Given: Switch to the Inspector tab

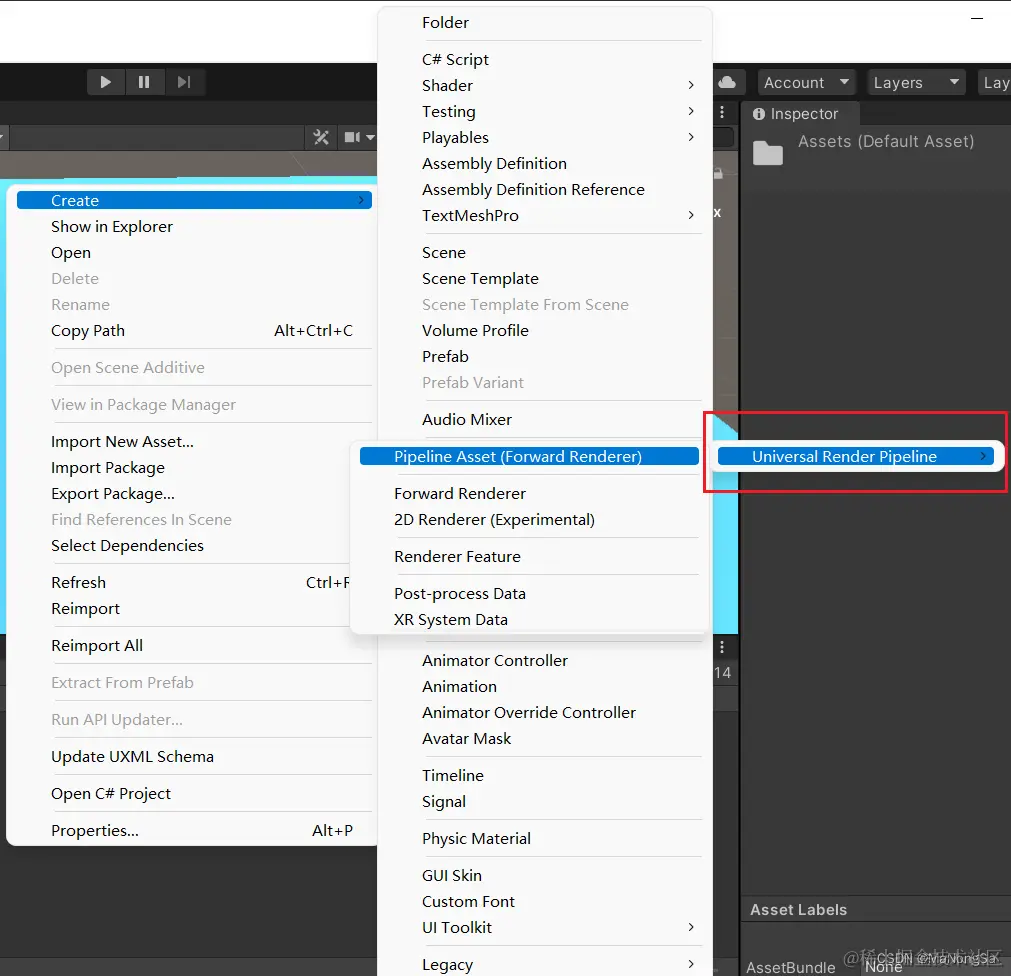Looking at the screenshot, I should 800,113.
